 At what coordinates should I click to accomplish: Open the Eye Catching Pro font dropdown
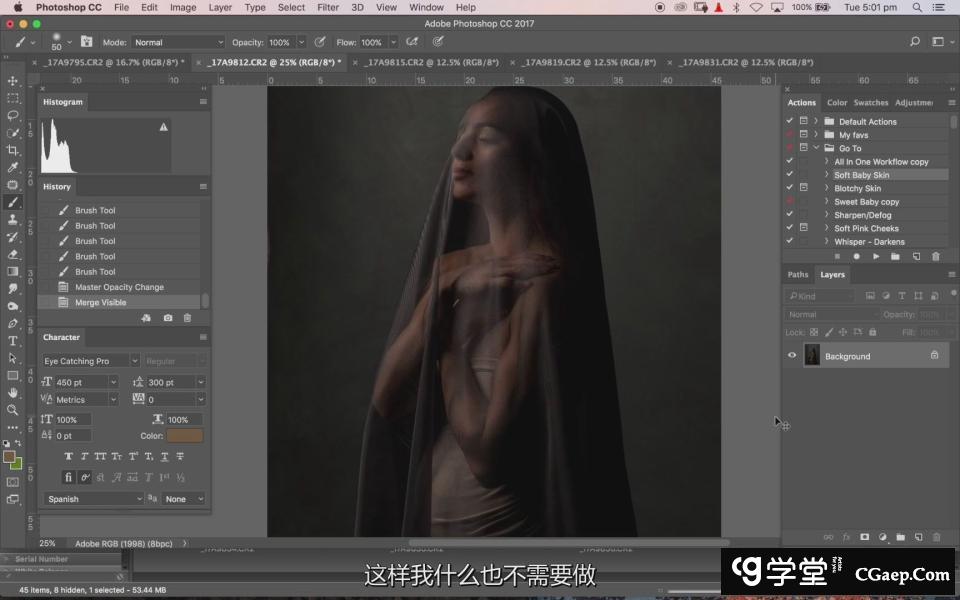tap(91, 361)
